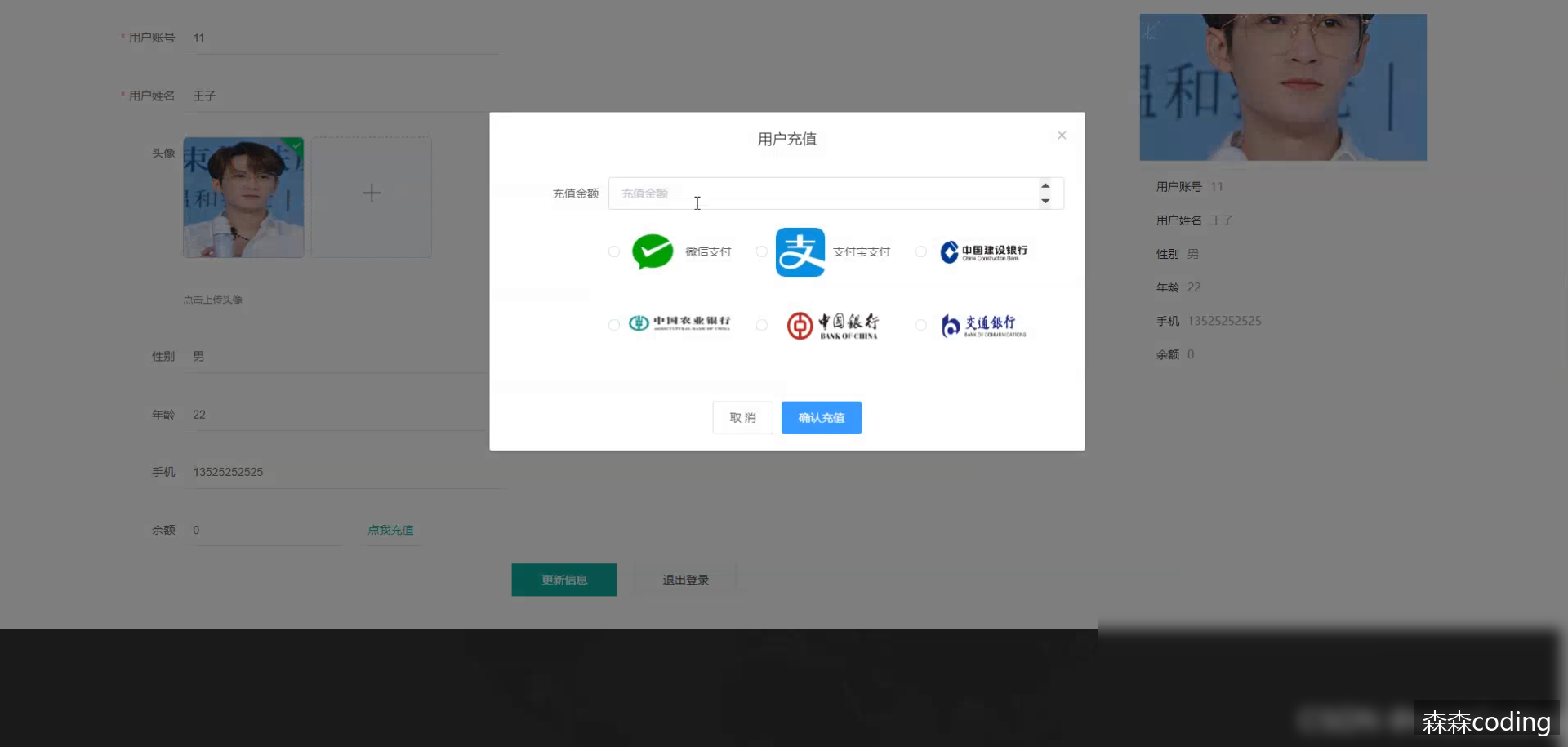Select the 微信支付 radio button
Viewport: 1568px width, 747px height.
point(614,251)
